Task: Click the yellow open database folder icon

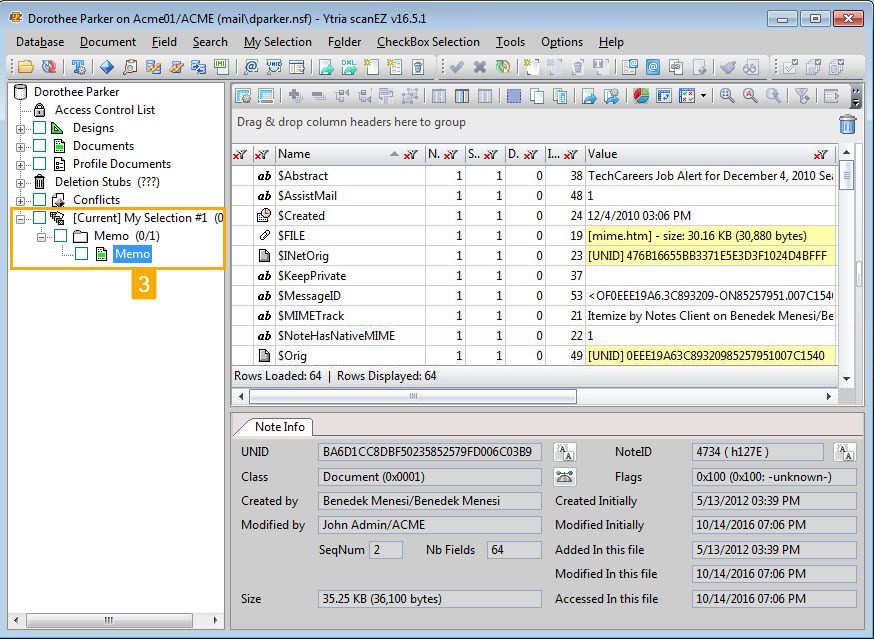Action: point(25,67)
